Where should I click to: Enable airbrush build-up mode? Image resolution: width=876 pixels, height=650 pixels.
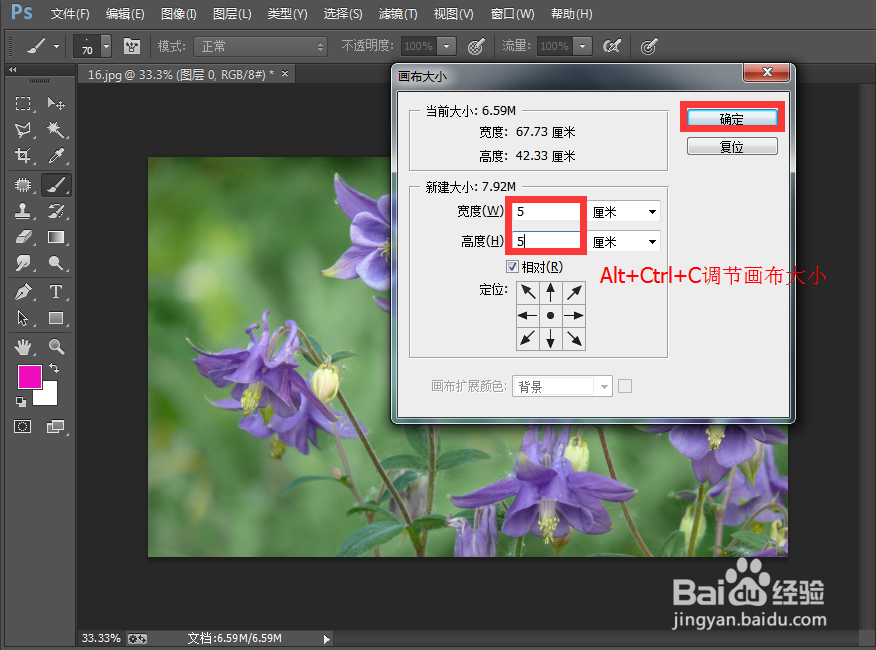[612, 46]
